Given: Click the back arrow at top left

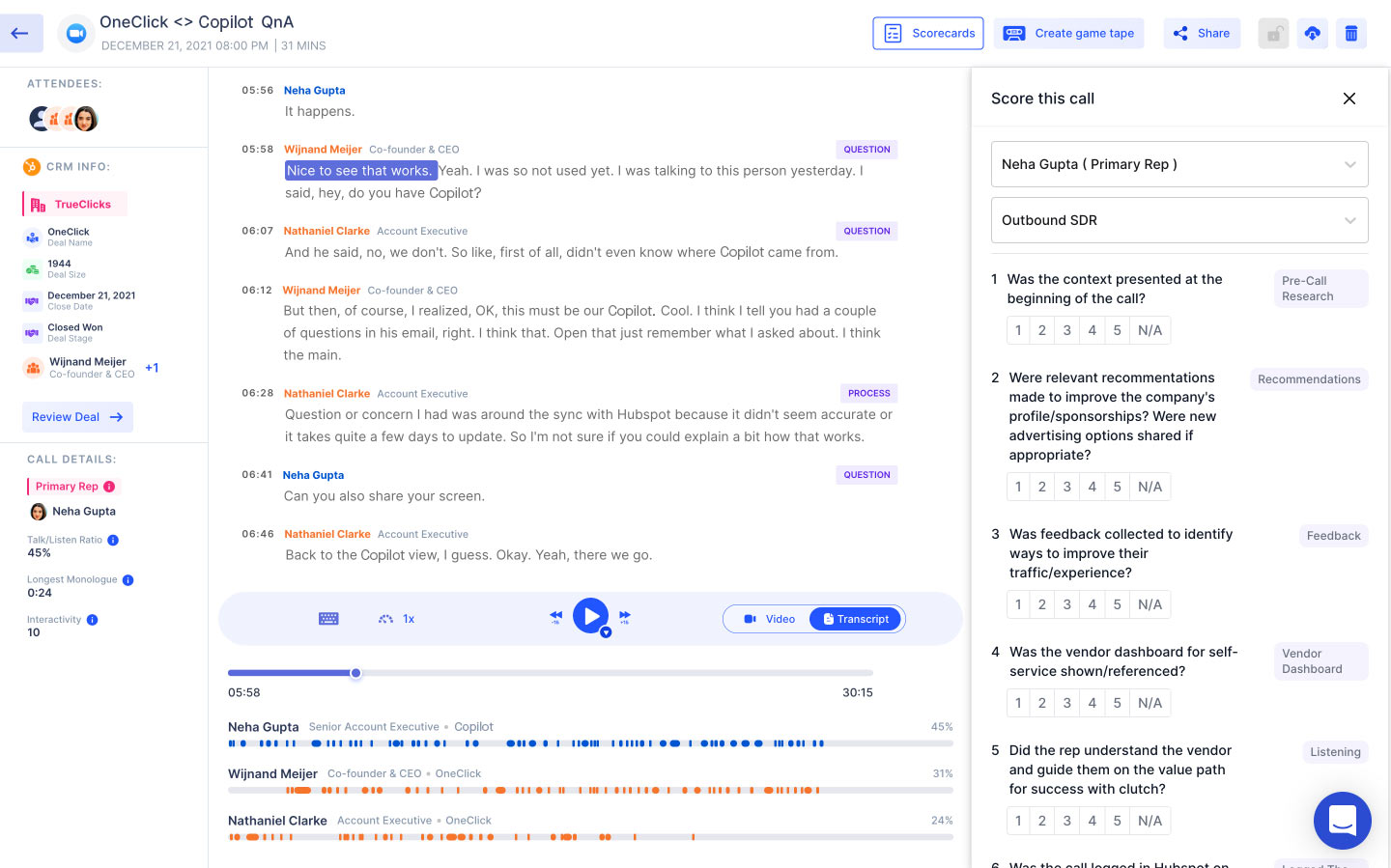Looking at the screenshot, I should coord(20,33).
